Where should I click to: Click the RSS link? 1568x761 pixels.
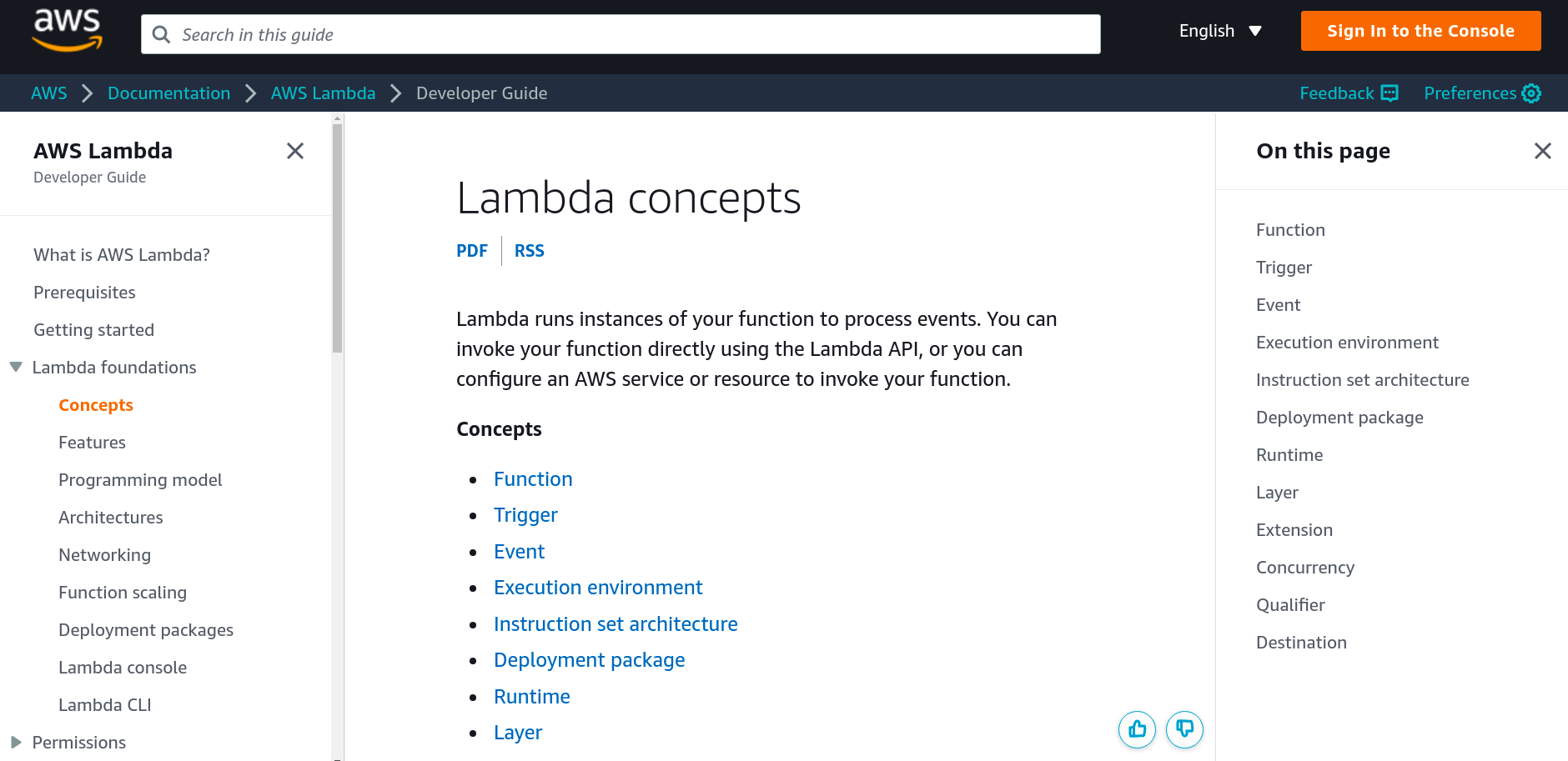(x=529, y=251)
